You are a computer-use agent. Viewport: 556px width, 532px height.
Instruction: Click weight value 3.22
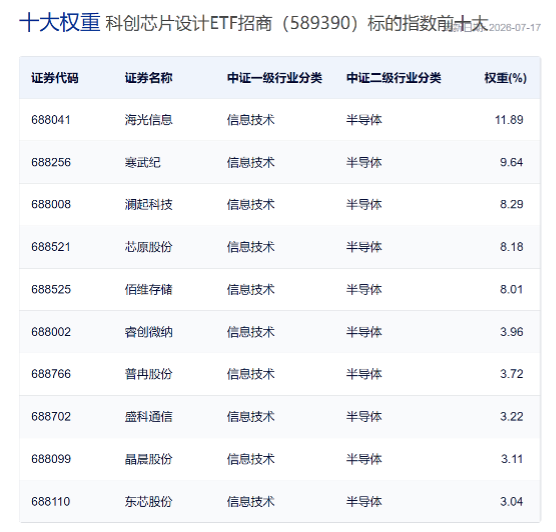pos(511,416)
